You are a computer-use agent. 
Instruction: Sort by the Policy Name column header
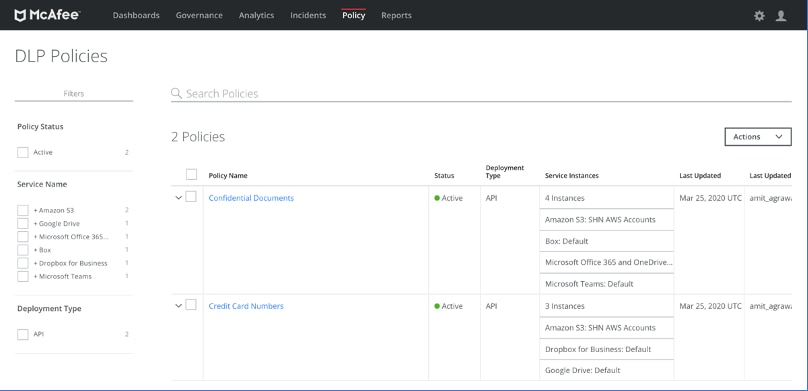pyautogui.click(x=228, y=176)
